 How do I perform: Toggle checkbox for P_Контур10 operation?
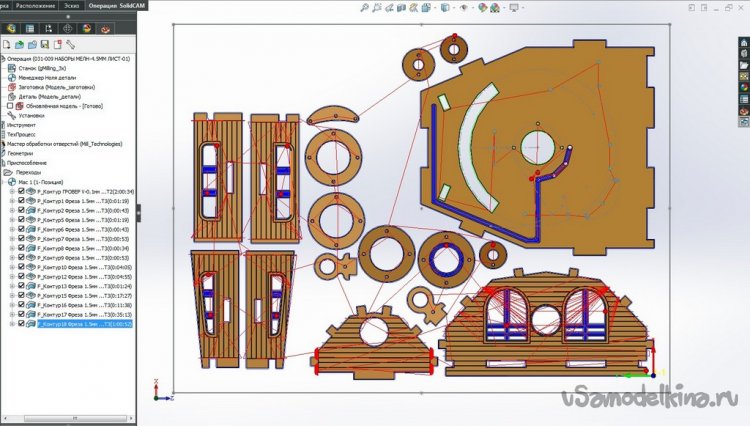point(22,267)
